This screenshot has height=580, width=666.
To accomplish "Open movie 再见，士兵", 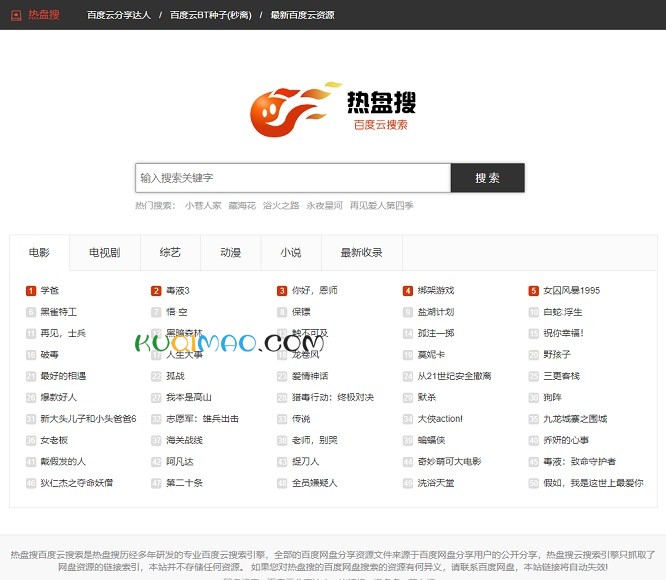I will pyautogui.click(x=63, y=334).
